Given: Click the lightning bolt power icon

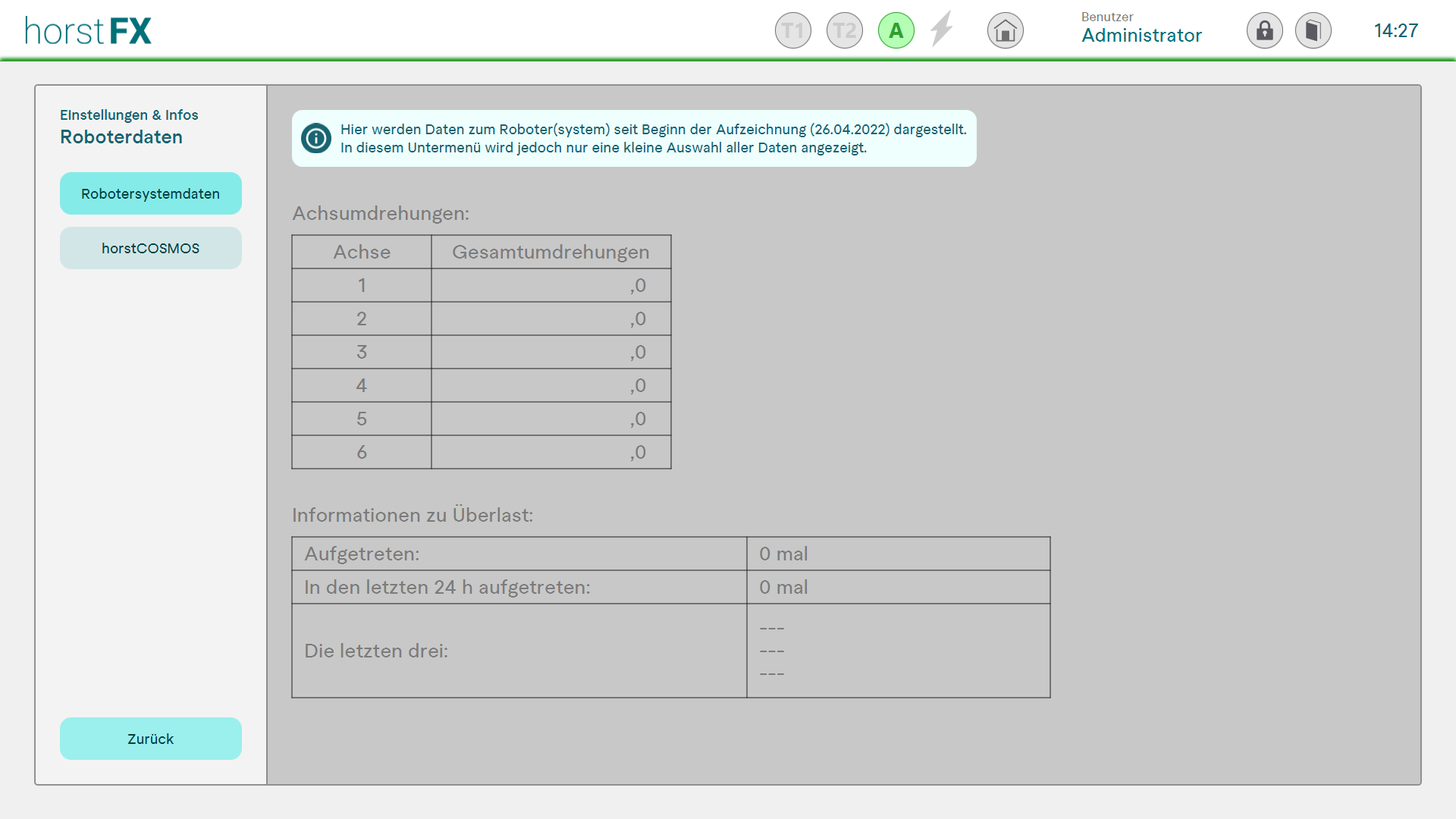Looking at the screenshot, I should pos(942,30).
